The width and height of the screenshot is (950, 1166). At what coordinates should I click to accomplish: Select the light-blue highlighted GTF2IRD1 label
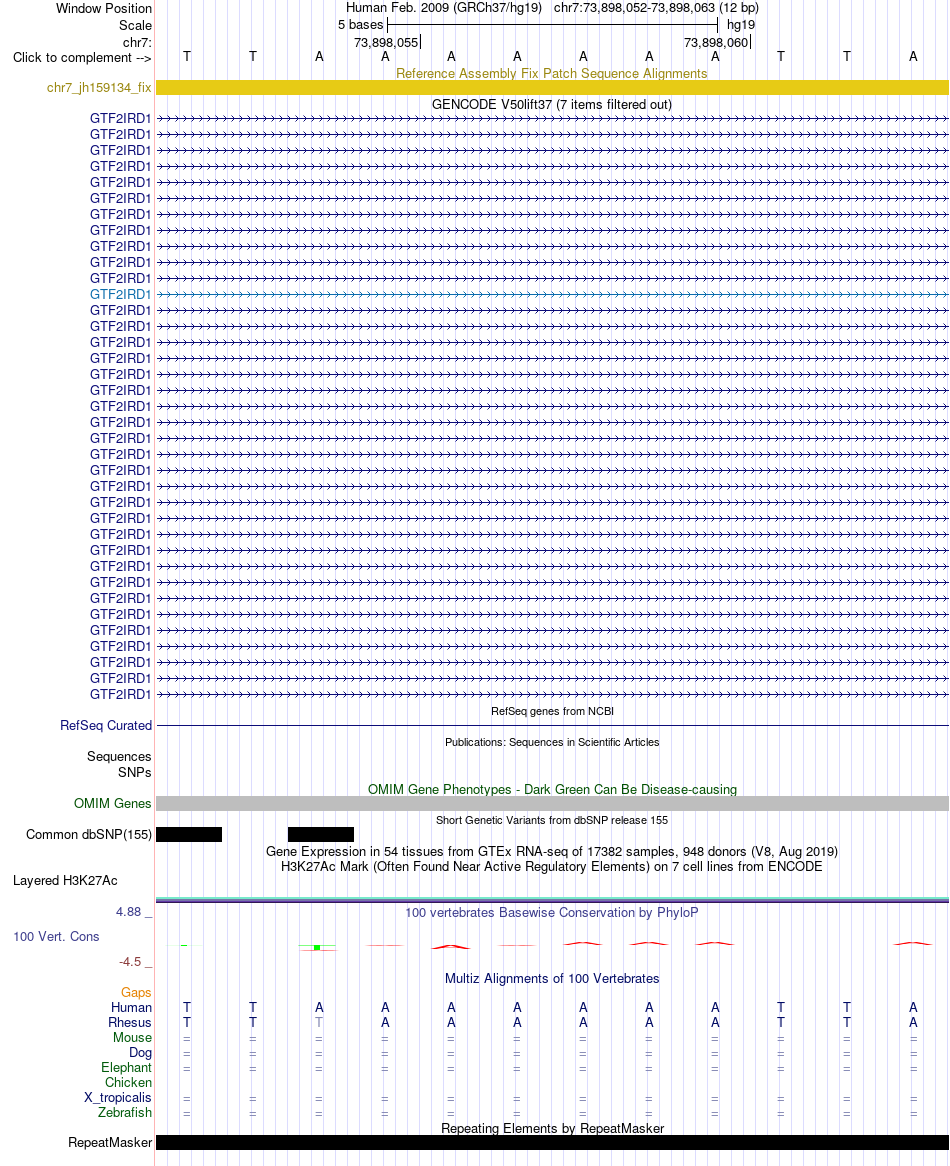[x=120, y=294]
